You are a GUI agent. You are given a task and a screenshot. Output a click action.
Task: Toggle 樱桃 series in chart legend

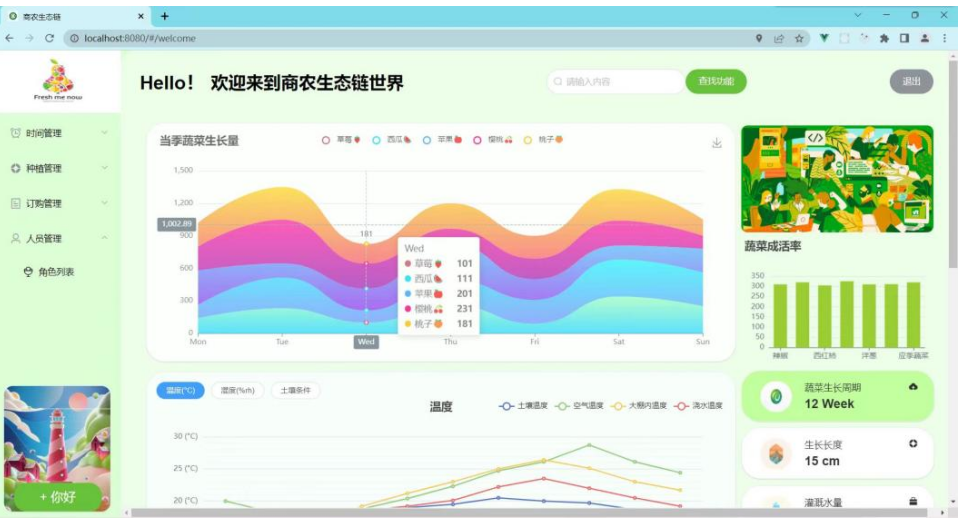[492, 140]
